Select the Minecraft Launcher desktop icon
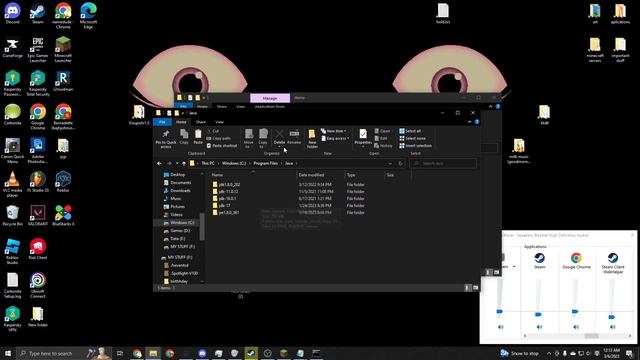640x360 pixels. pos(63,49)
